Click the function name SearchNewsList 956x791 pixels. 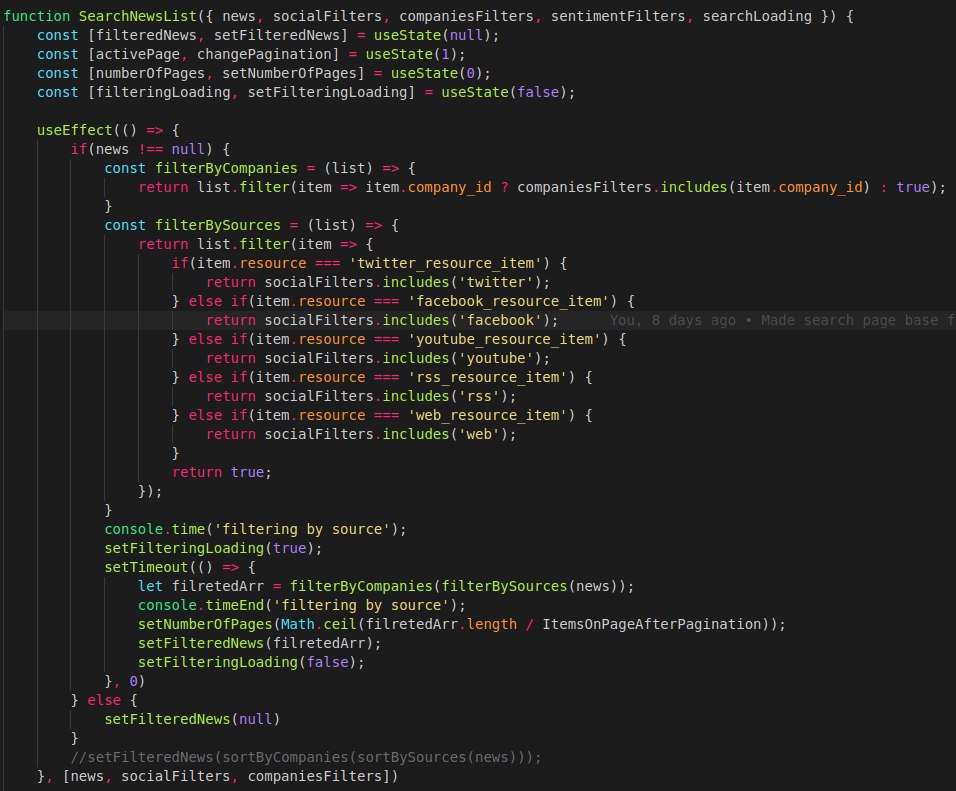coord(138,16)
